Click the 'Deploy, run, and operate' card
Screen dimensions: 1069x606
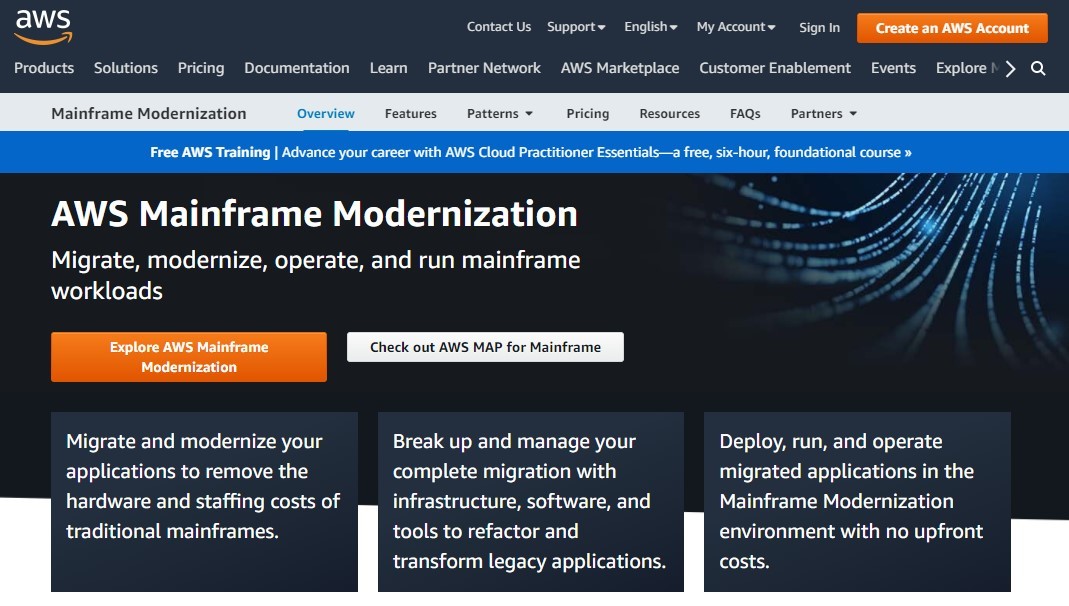[857, 501]
